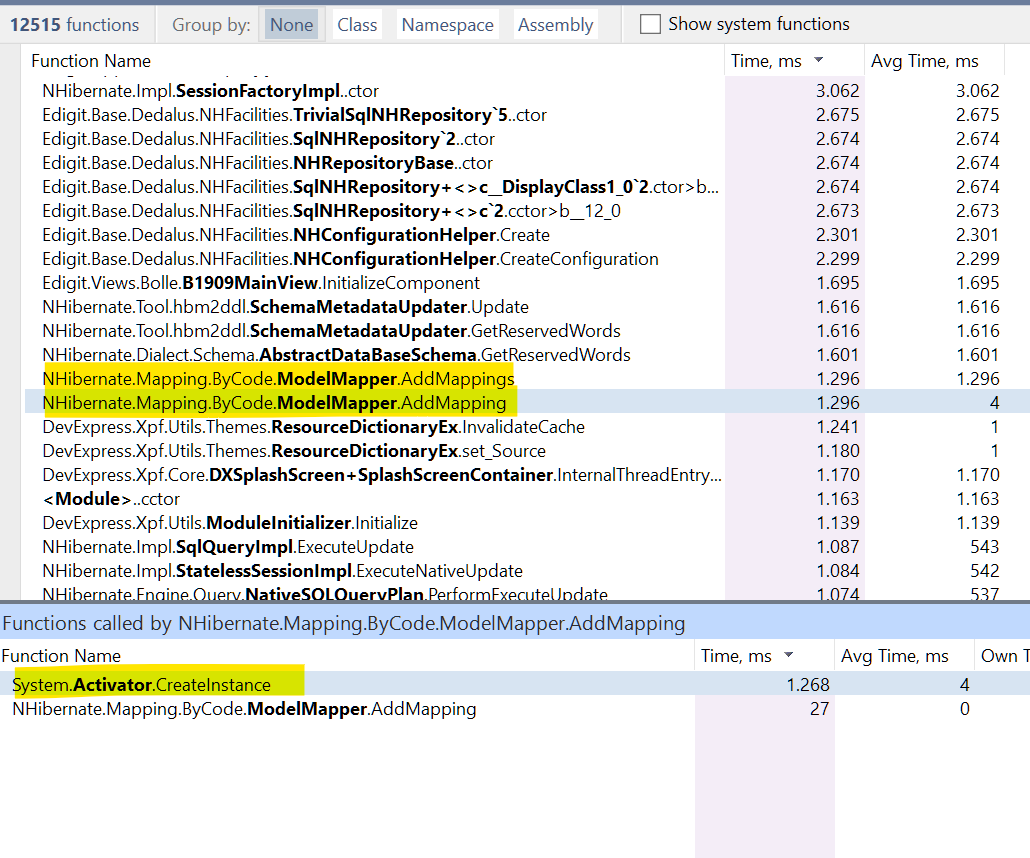
Task: Group functions by Namespace
Action: (447, 25)
